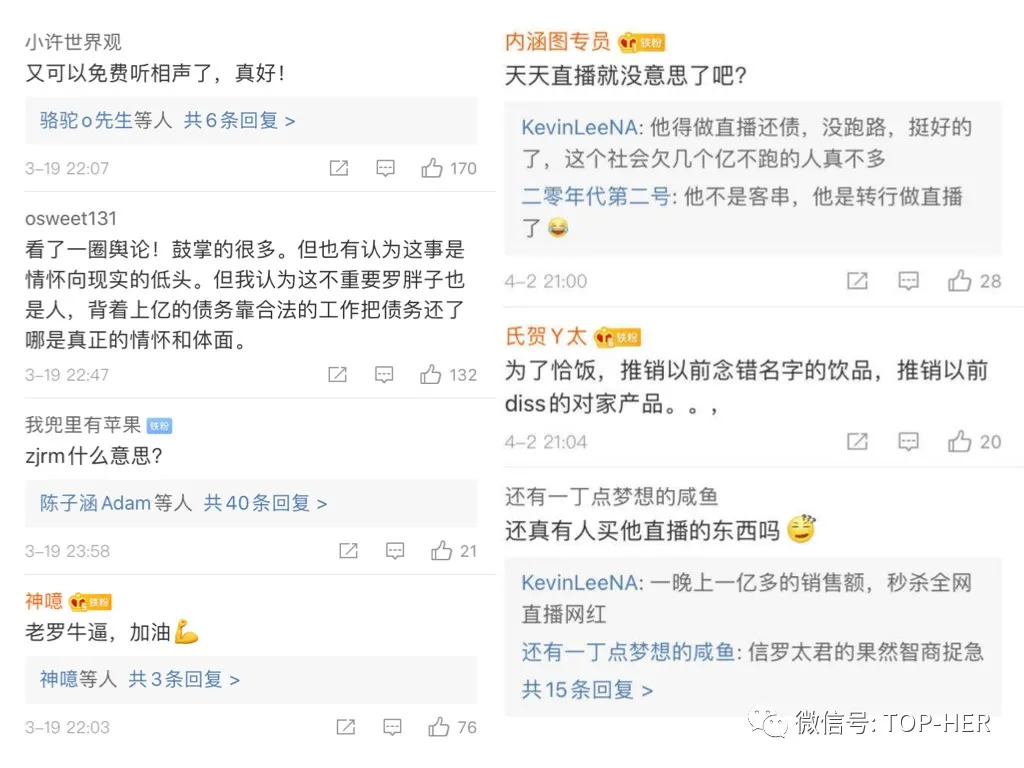Share the 氏贺Y太 comment
The width and height of the screenshot is (1024, 768).
(857, 441)
